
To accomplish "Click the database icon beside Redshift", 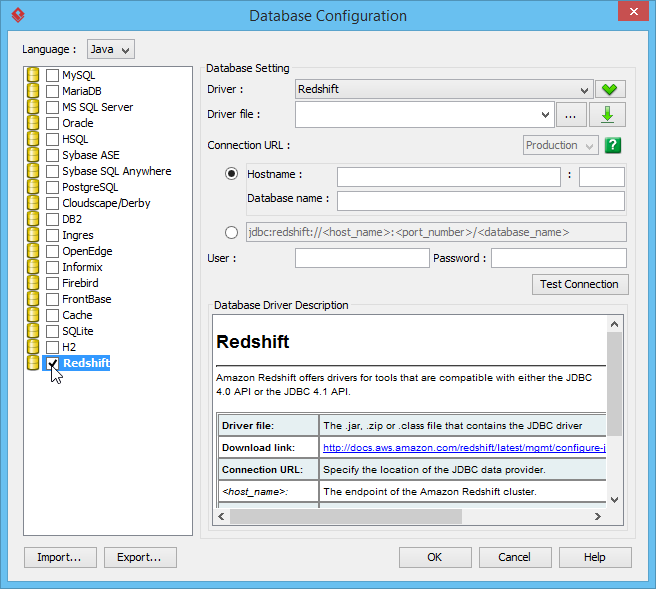I will (33, 363).
